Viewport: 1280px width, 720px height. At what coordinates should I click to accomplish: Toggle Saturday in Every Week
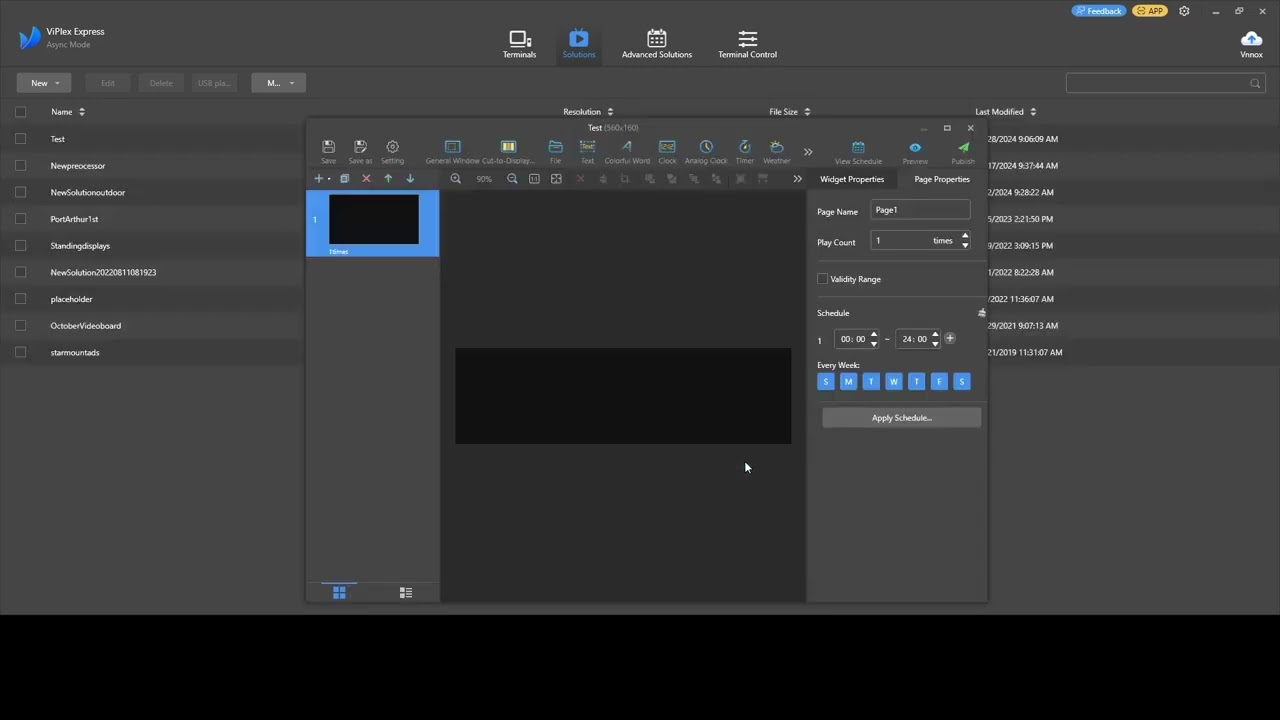(x=962, y=381)
